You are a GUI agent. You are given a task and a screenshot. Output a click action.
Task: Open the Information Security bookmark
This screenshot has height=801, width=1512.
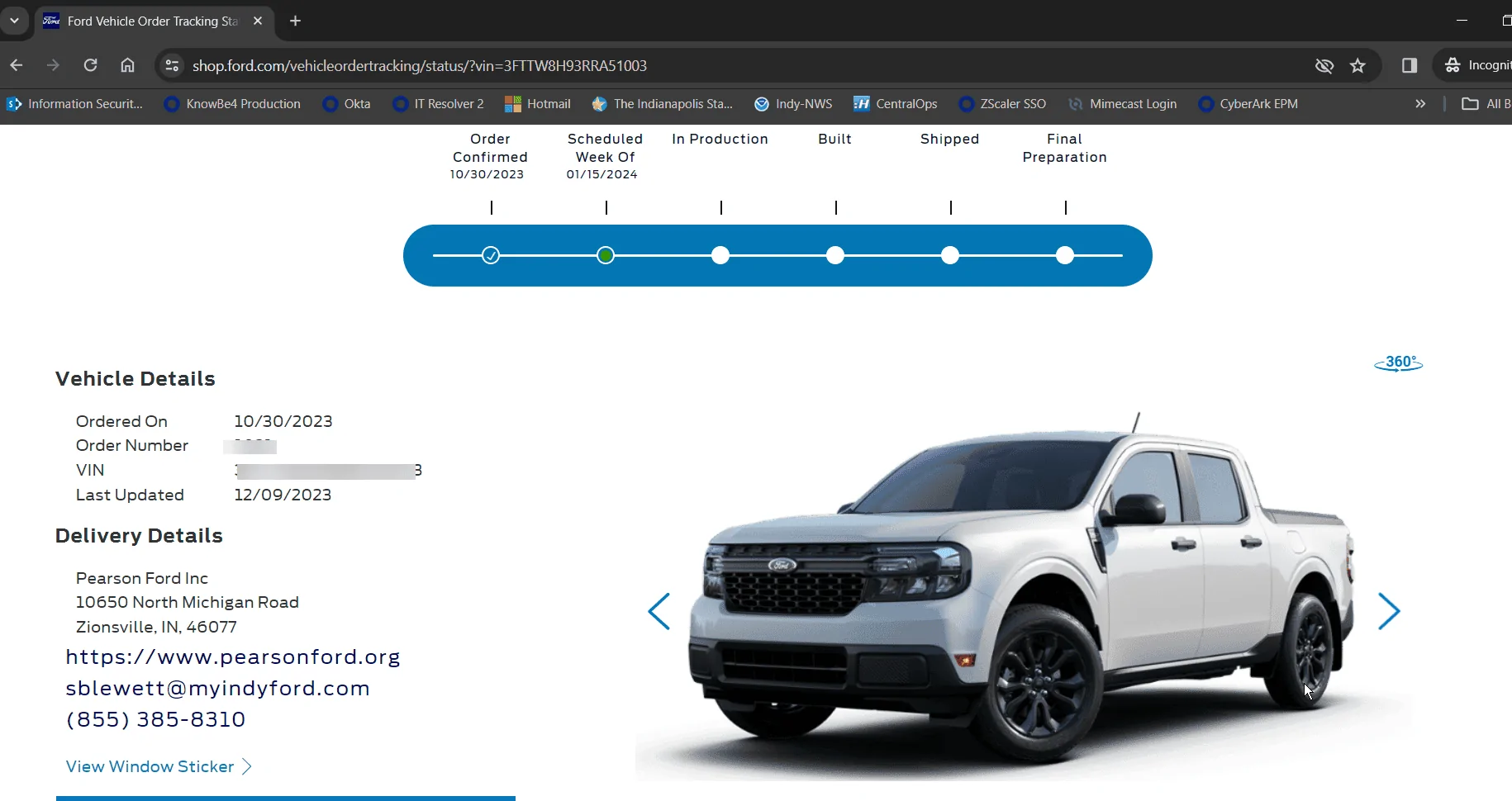[75, 104]
